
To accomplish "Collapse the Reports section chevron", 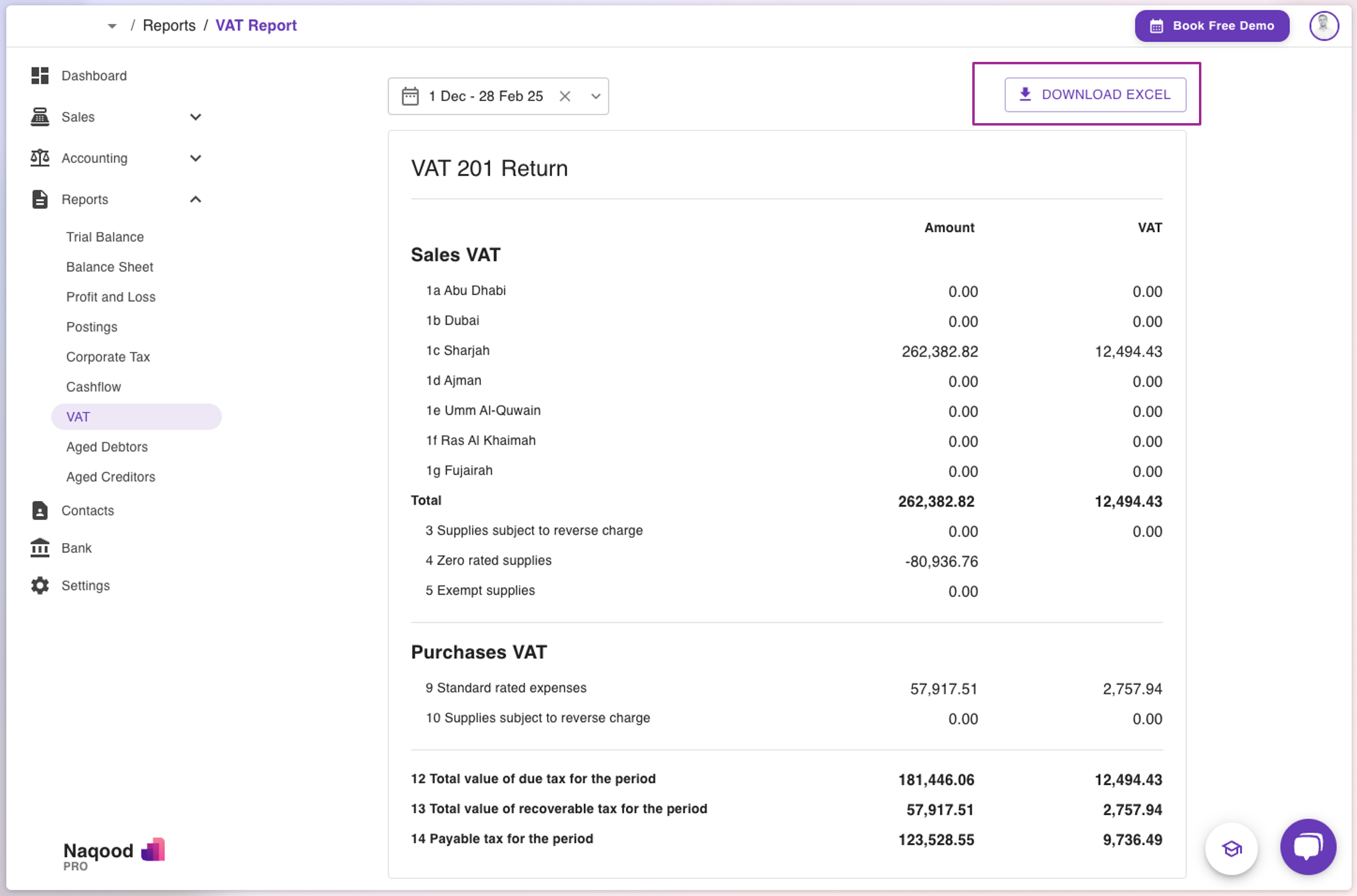I will [x=195, y=200].
